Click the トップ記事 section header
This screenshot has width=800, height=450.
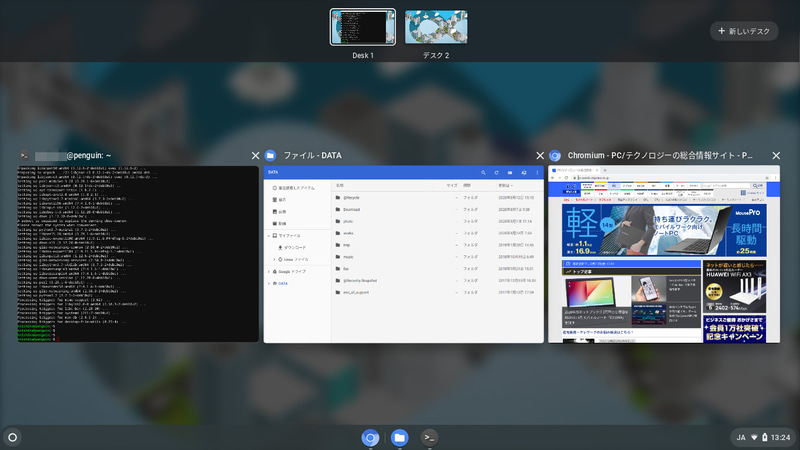point(632,271)
